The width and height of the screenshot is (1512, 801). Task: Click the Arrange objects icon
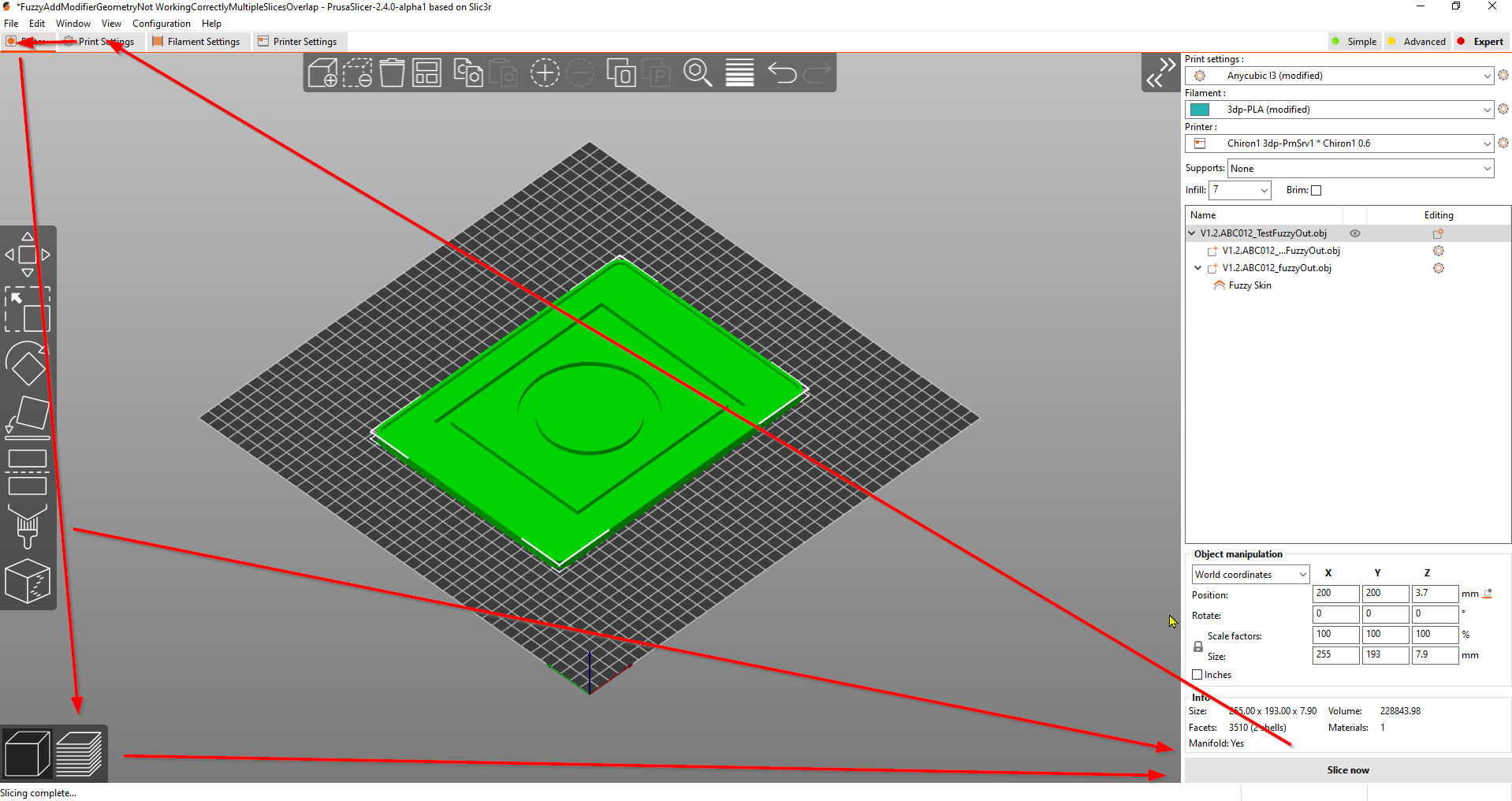pyautogui.click(x=426, y=73)
